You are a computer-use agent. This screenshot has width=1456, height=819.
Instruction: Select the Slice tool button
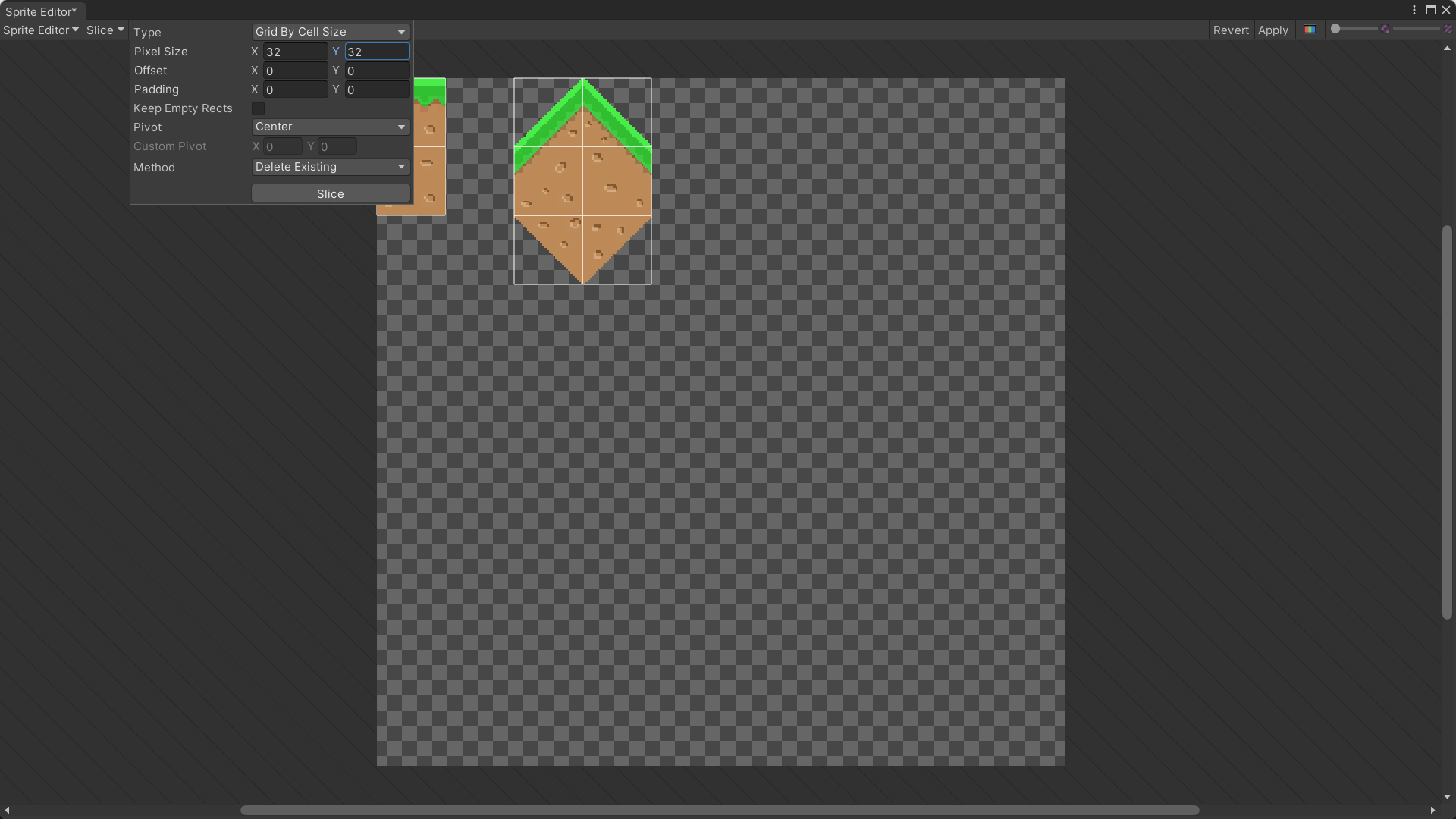point(105,29)
